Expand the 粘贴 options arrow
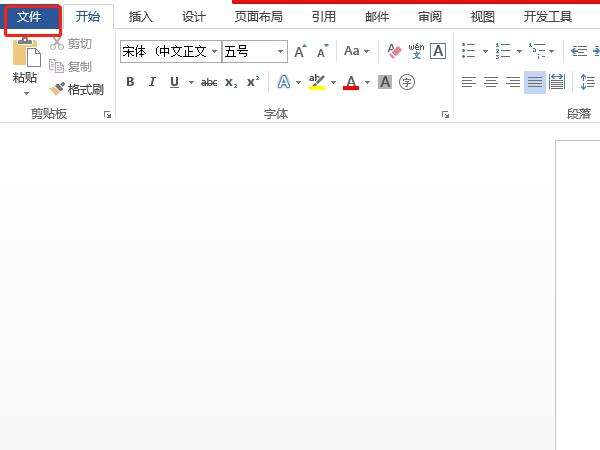This screenshot has width=600, height=450. coord(26,93)
